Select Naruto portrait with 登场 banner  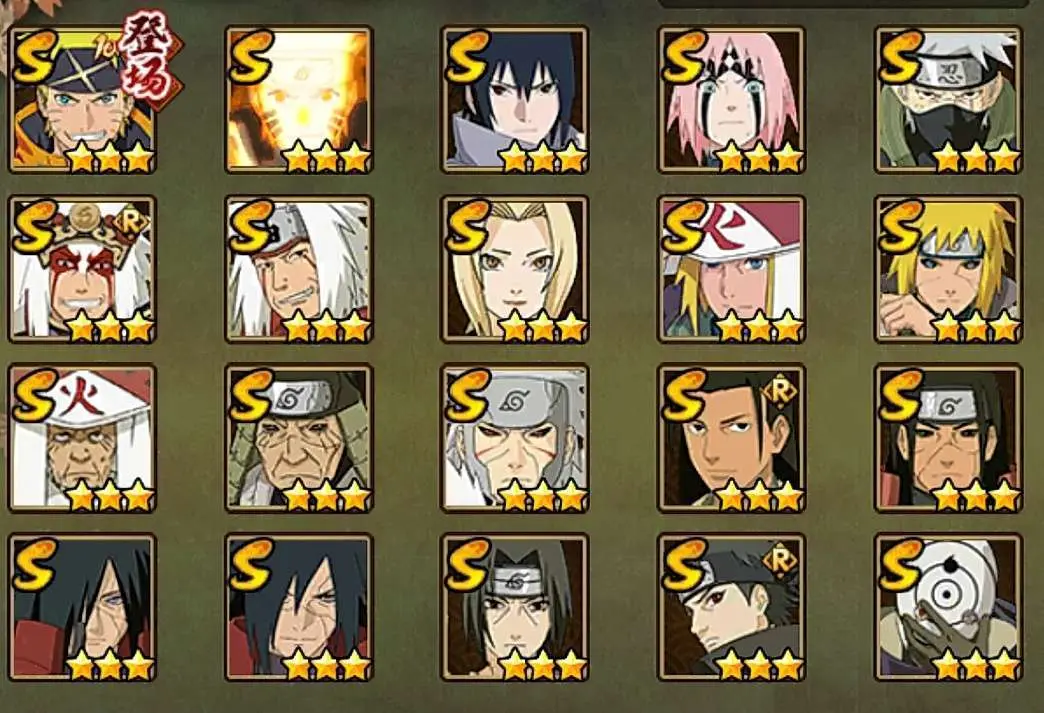point(83,100)
